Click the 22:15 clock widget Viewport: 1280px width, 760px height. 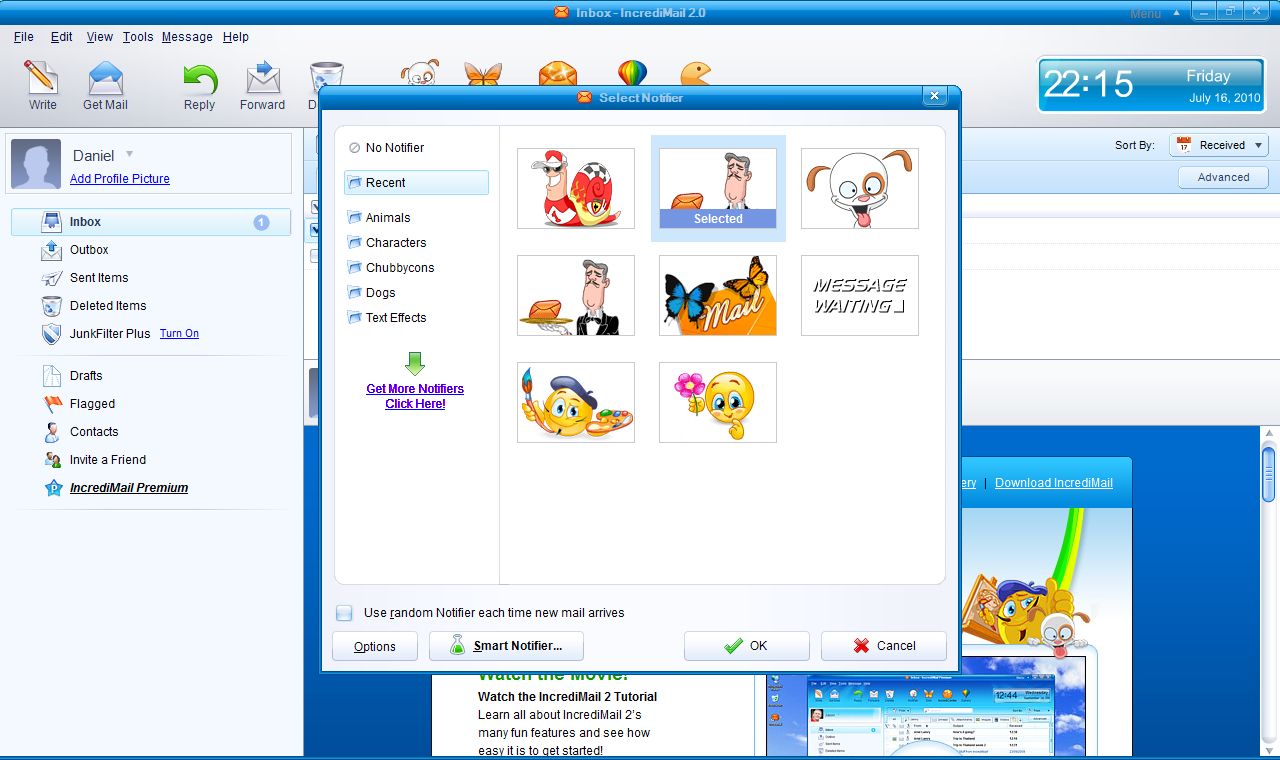click(1151, 85)
